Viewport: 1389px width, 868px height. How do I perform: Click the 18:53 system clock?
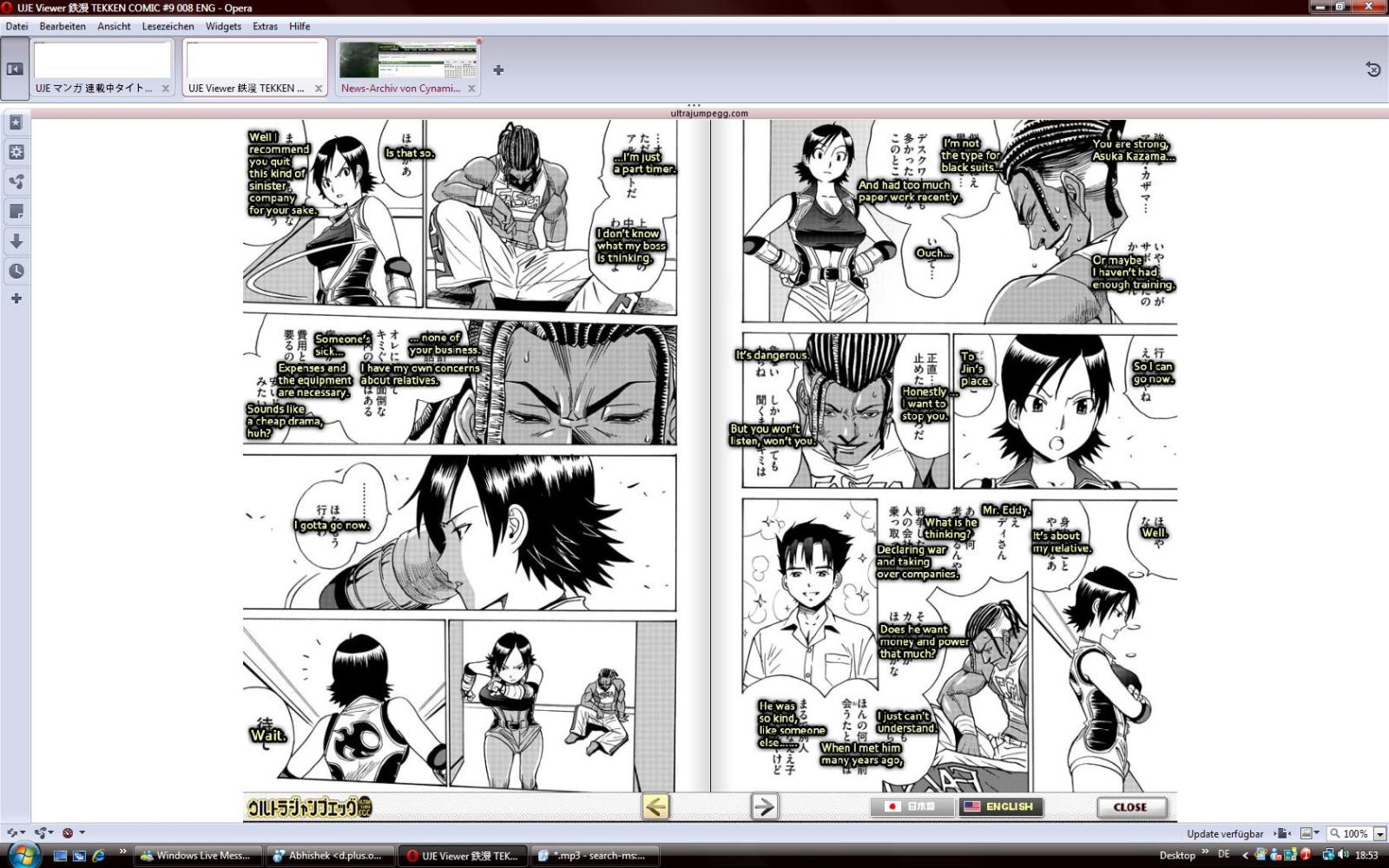[1366, 855]
